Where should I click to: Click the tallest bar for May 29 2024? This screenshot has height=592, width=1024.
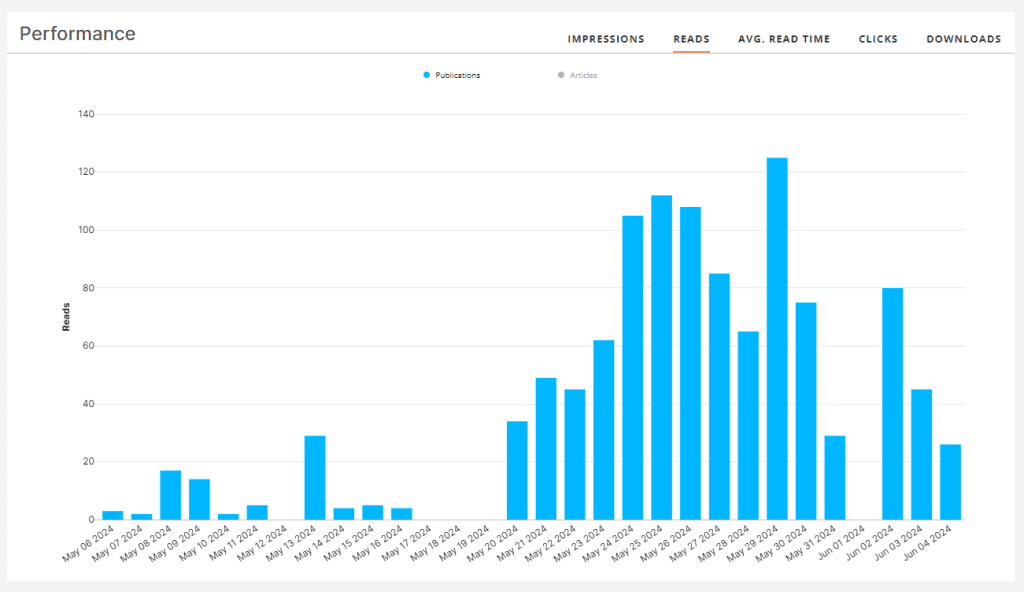[x=777, y=338]
